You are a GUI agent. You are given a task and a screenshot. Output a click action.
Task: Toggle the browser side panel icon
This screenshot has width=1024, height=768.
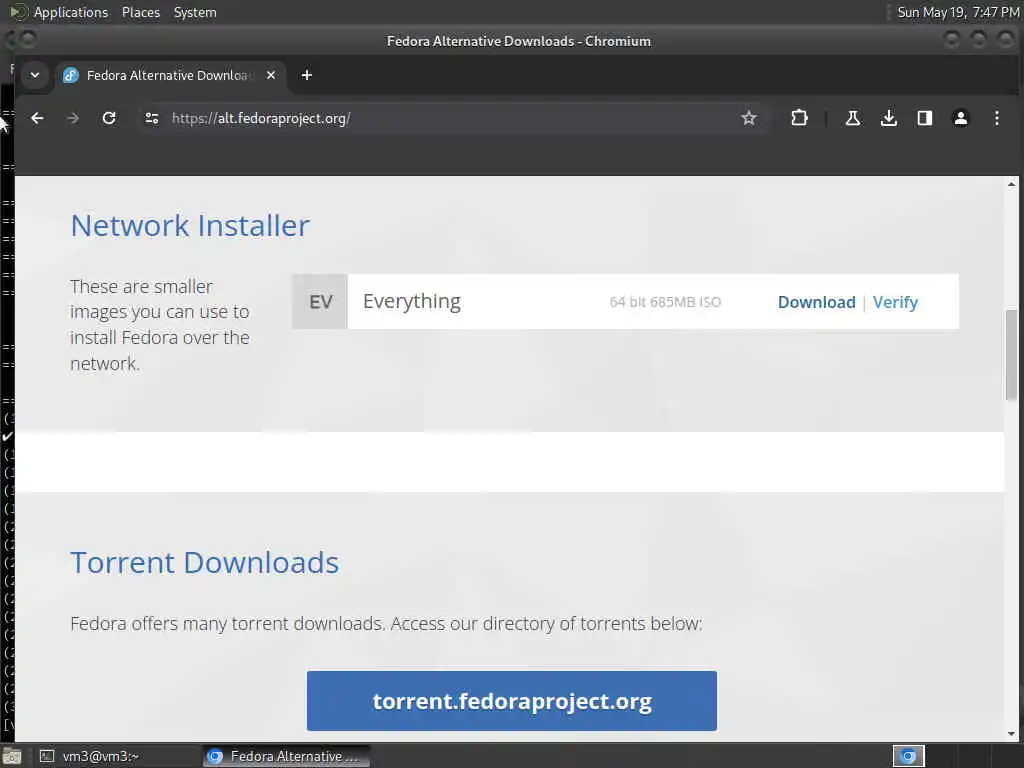click(924, 118)
